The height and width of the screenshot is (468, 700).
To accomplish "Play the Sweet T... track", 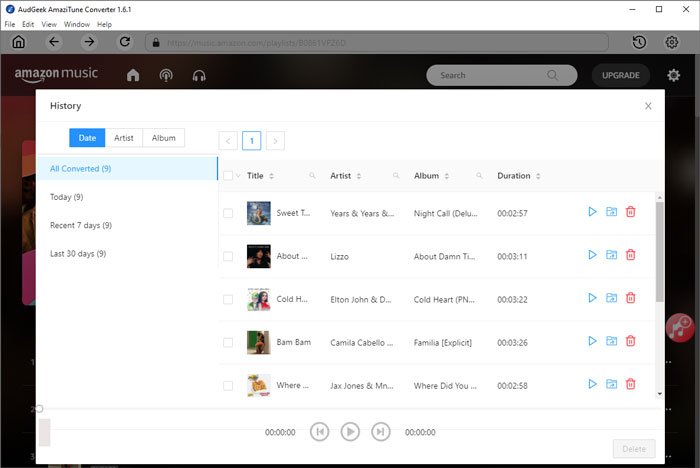I will (x=592, y=212).
